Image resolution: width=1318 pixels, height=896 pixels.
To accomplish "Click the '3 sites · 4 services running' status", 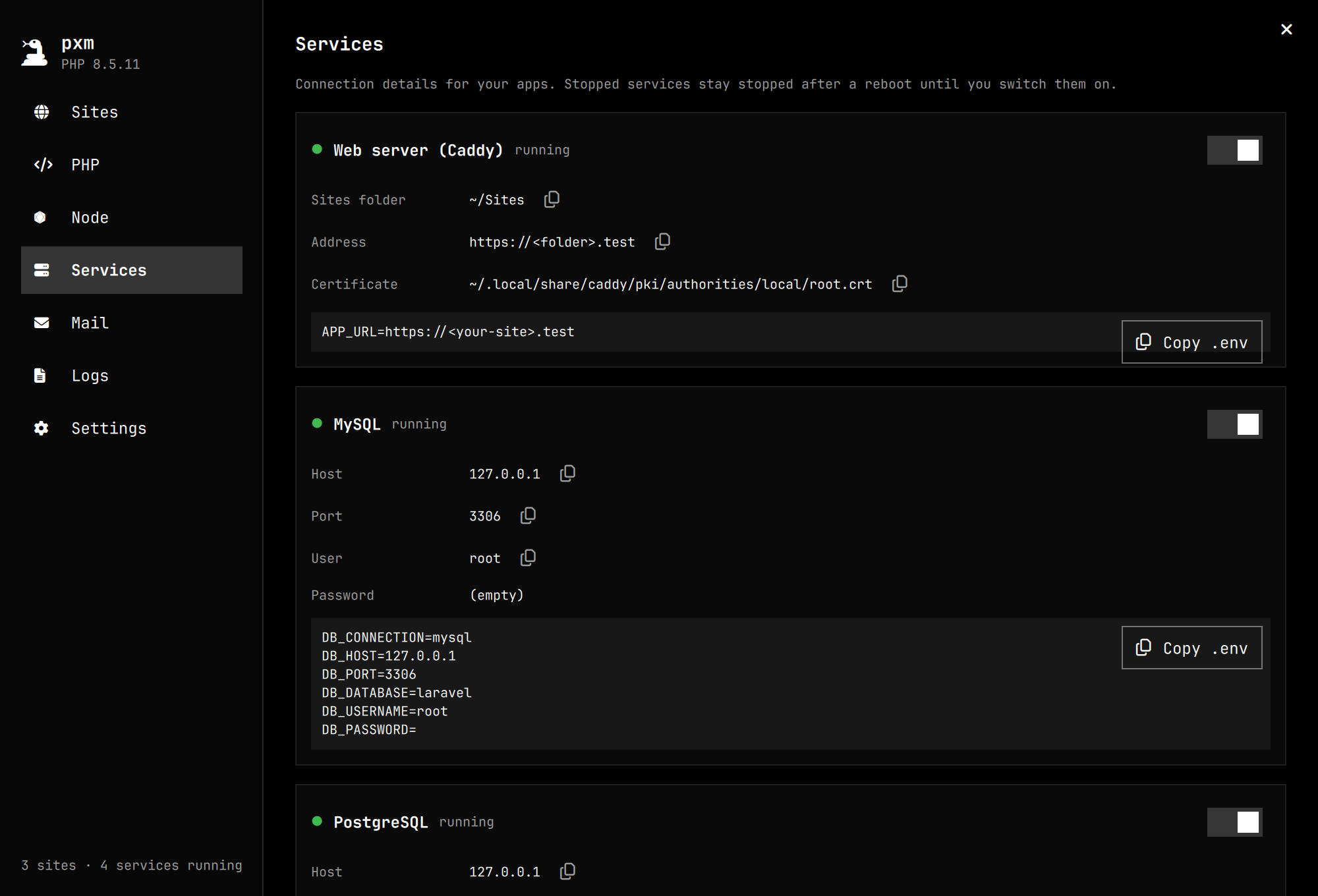I will (132, 865).
